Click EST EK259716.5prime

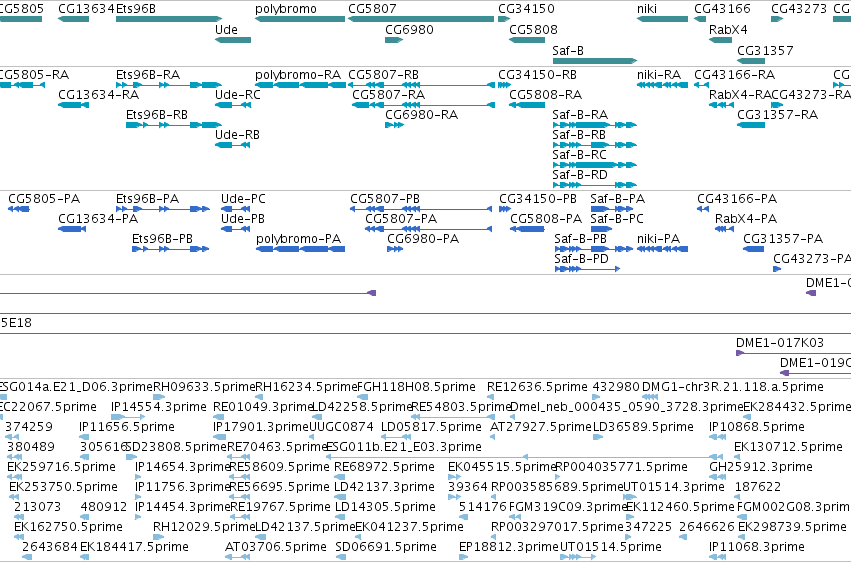coord(61,467)
